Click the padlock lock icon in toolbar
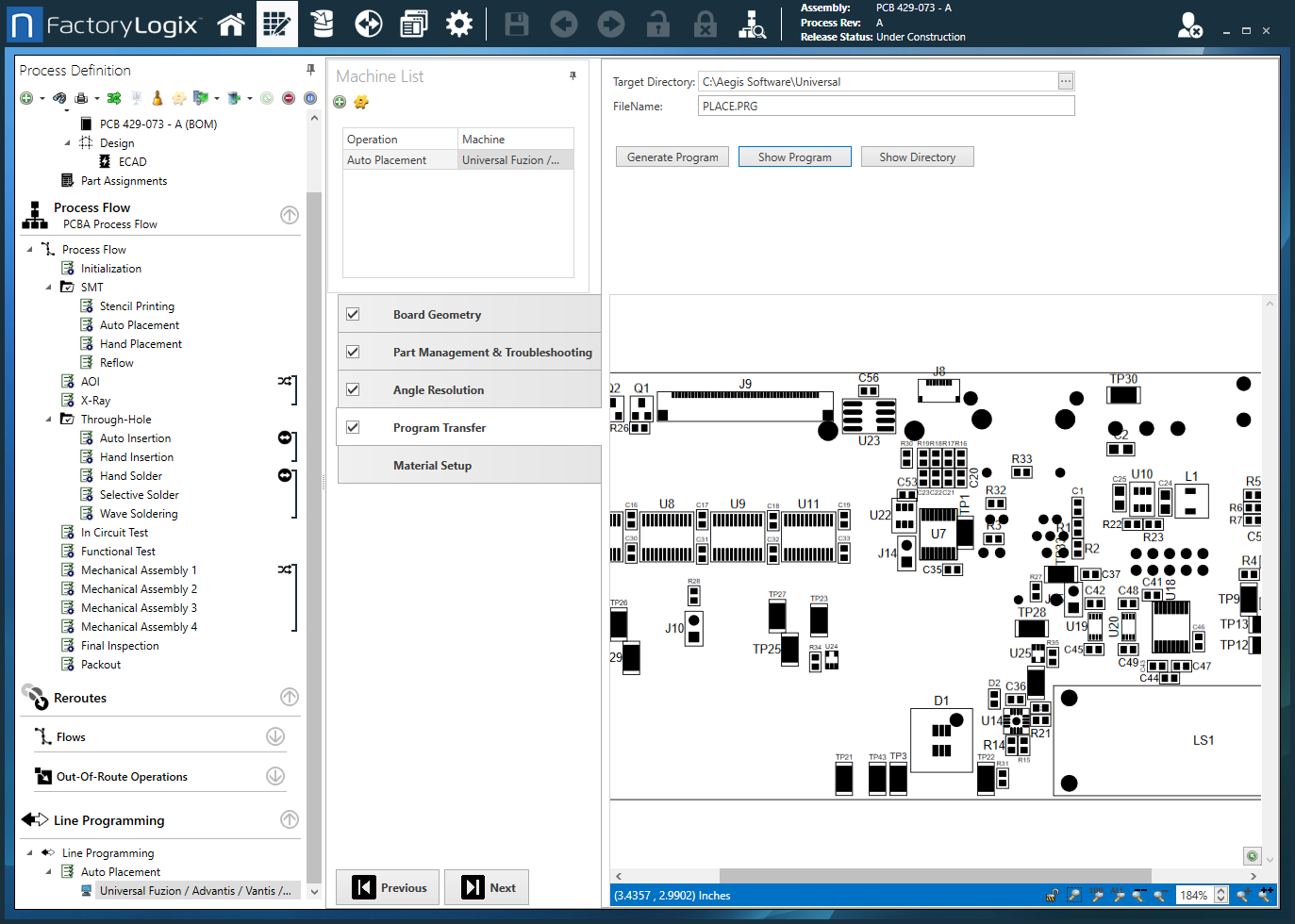This screenshot has width=1295, height=924. click(x=705, y=25)
